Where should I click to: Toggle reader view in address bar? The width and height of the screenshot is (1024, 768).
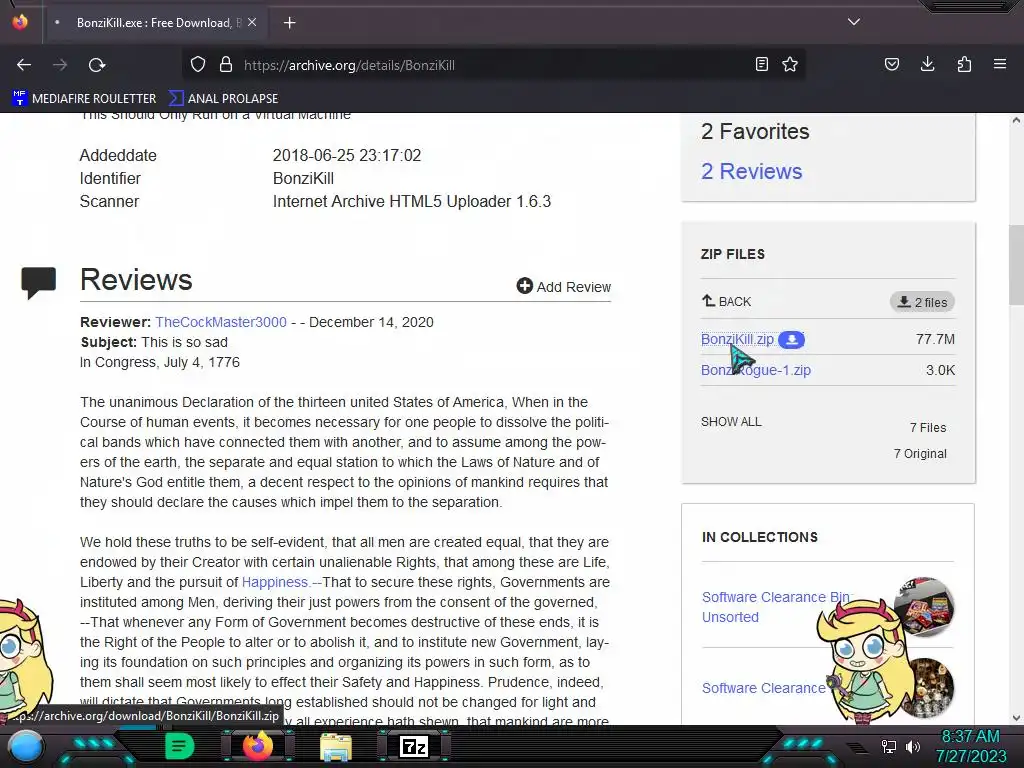pos(761,65)
